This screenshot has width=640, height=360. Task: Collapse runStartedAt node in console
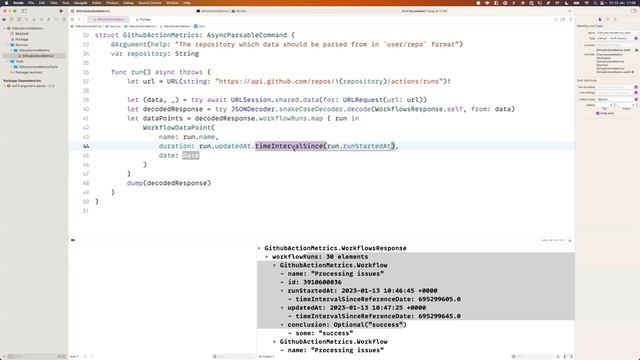(282, 291)
